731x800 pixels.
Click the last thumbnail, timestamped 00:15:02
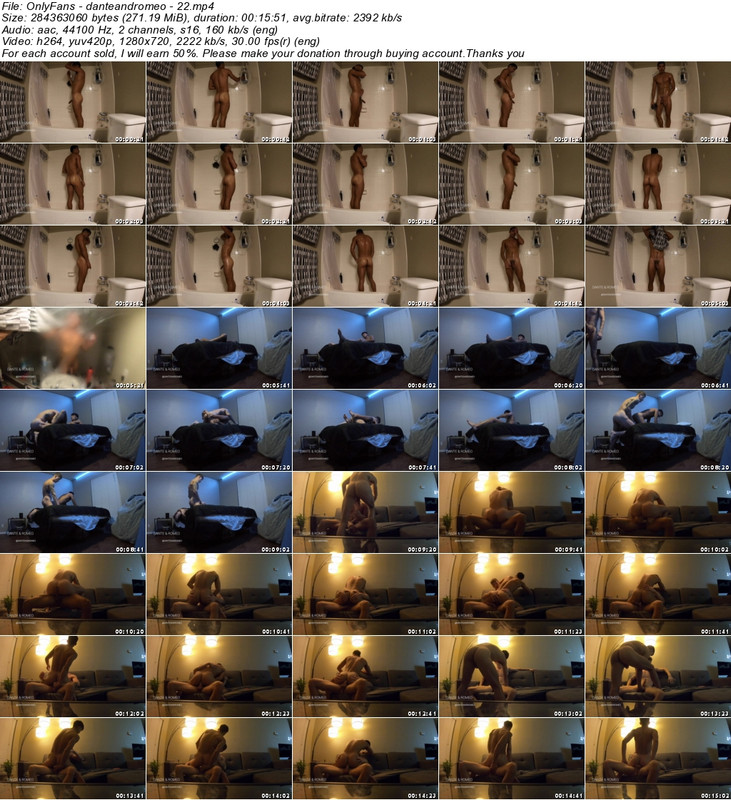coord(657,757)
